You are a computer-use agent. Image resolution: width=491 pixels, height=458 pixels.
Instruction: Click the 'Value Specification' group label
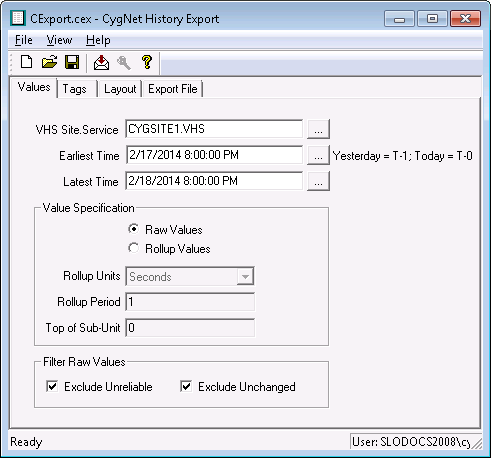click(x=89, y=208)
